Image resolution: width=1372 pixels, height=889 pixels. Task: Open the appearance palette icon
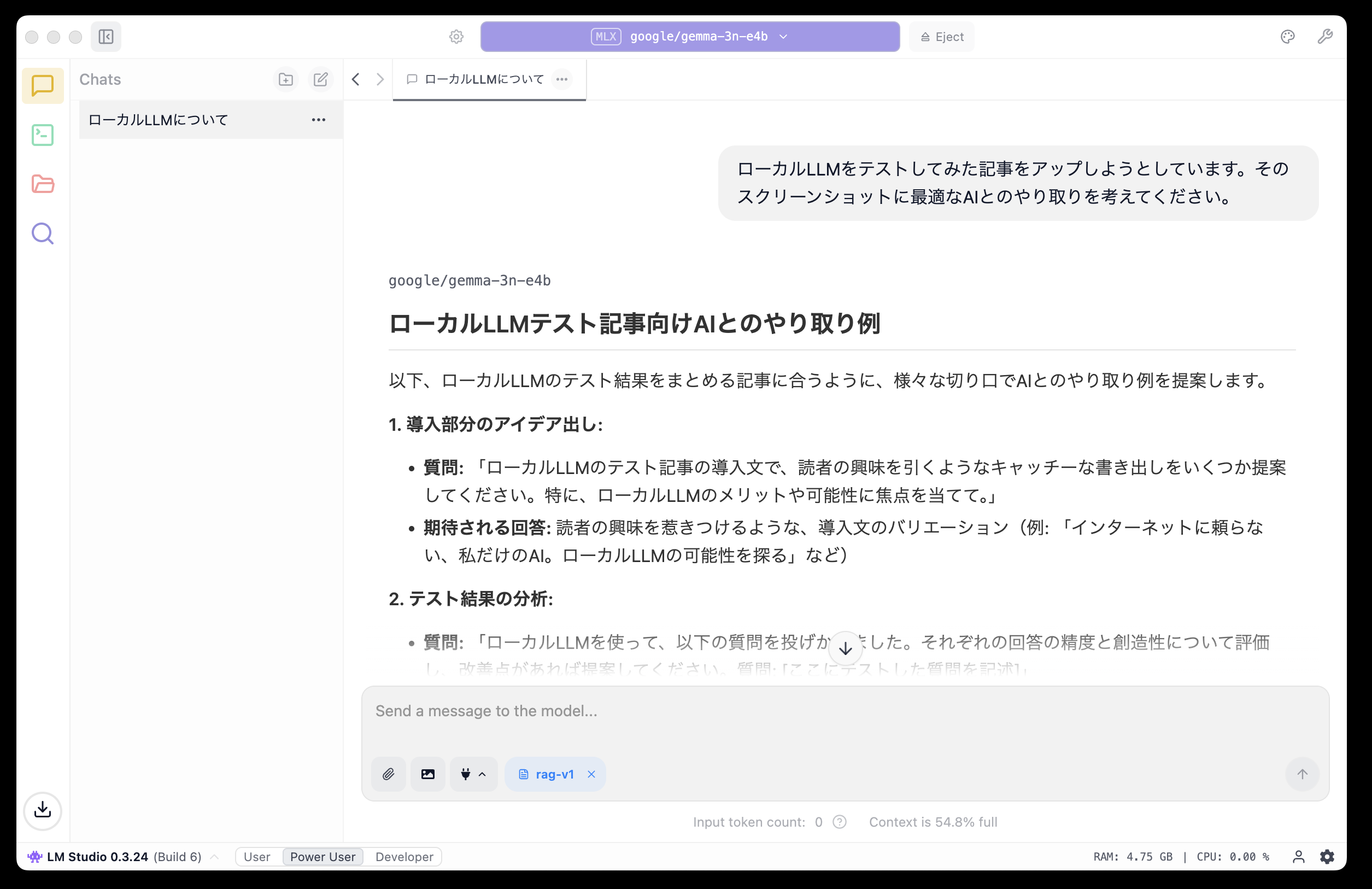coord(1287,37)
